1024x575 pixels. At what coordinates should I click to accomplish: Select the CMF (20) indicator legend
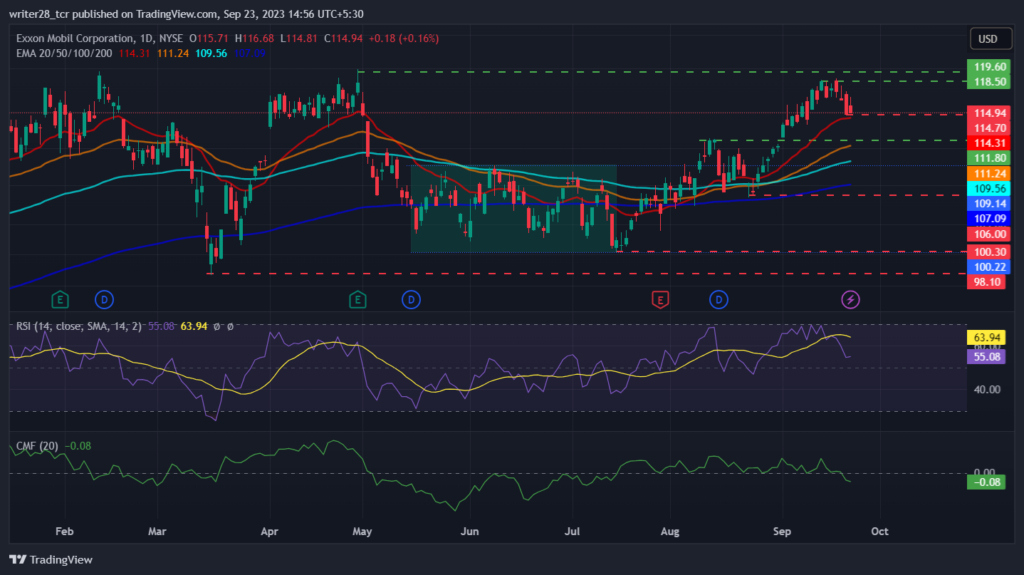tap(37, 446)
